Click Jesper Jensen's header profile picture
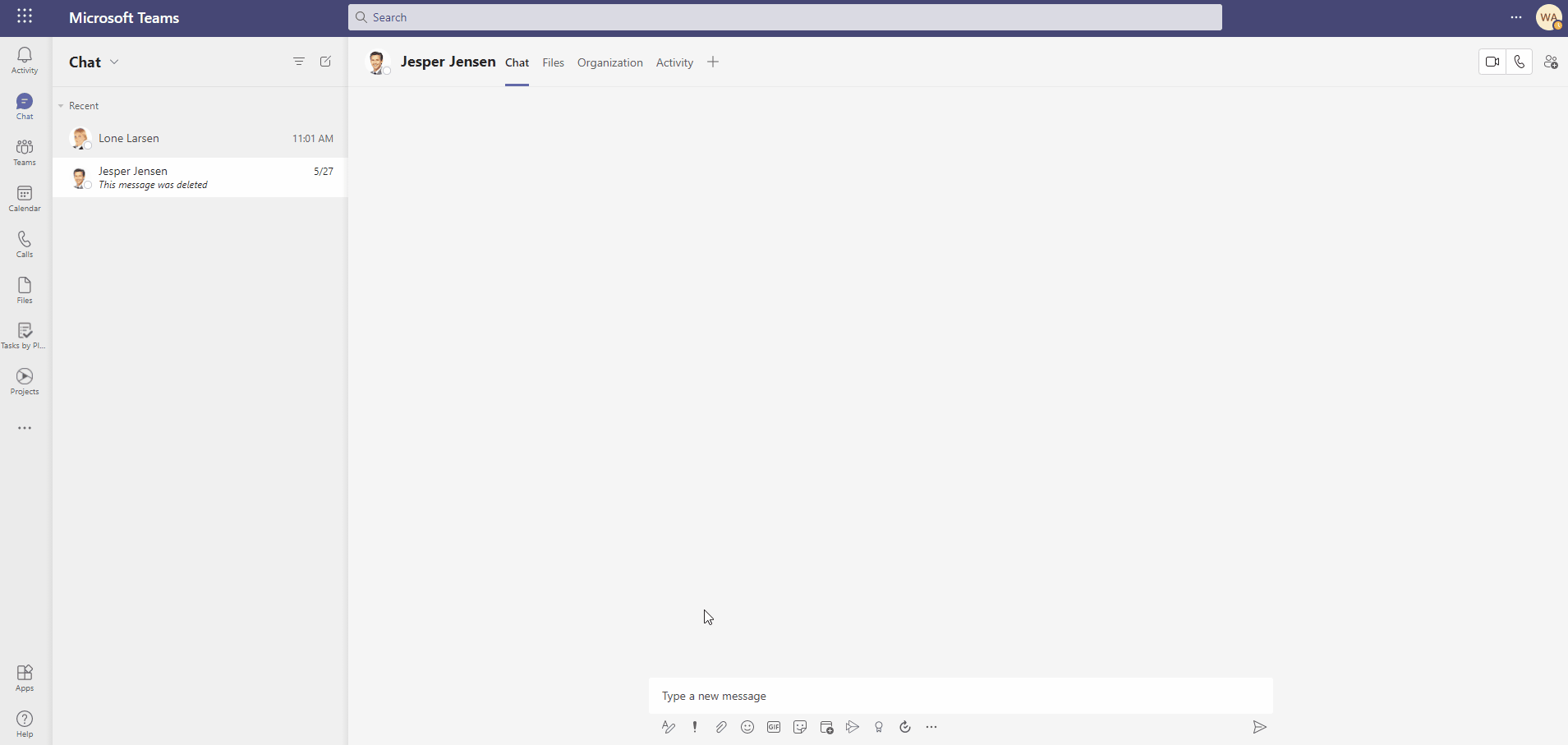The width and height of the screenshot is (1568, 745). coord(377,62)
